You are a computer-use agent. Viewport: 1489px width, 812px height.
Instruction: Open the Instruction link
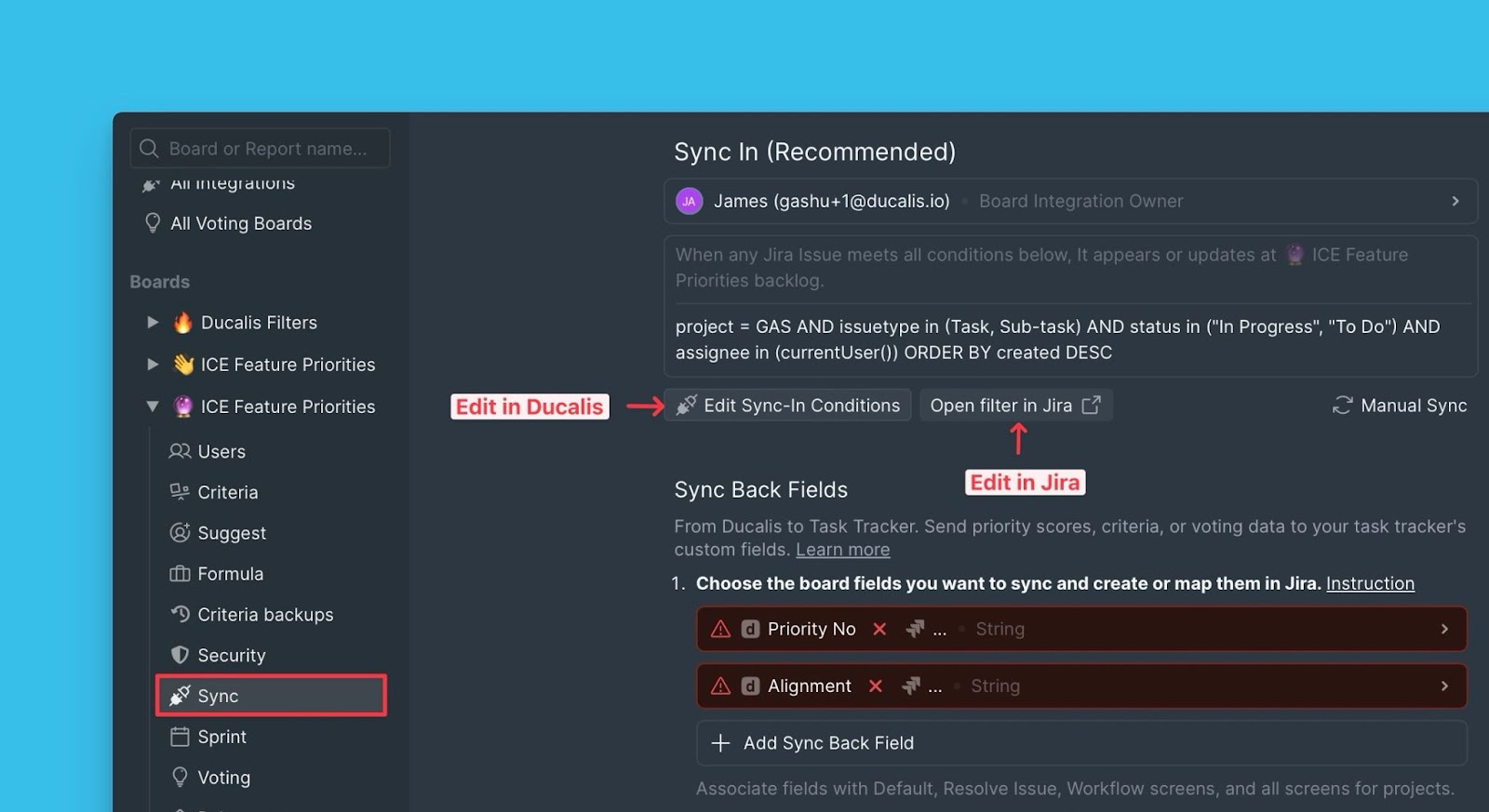coord(1370,583)
